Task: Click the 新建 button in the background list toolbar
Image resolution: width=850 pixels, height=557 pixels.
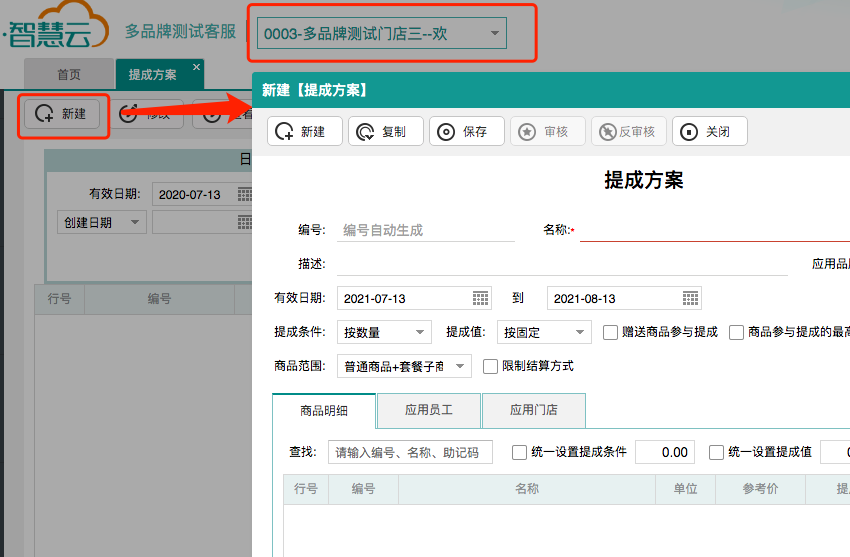Action: click(63, 114)
